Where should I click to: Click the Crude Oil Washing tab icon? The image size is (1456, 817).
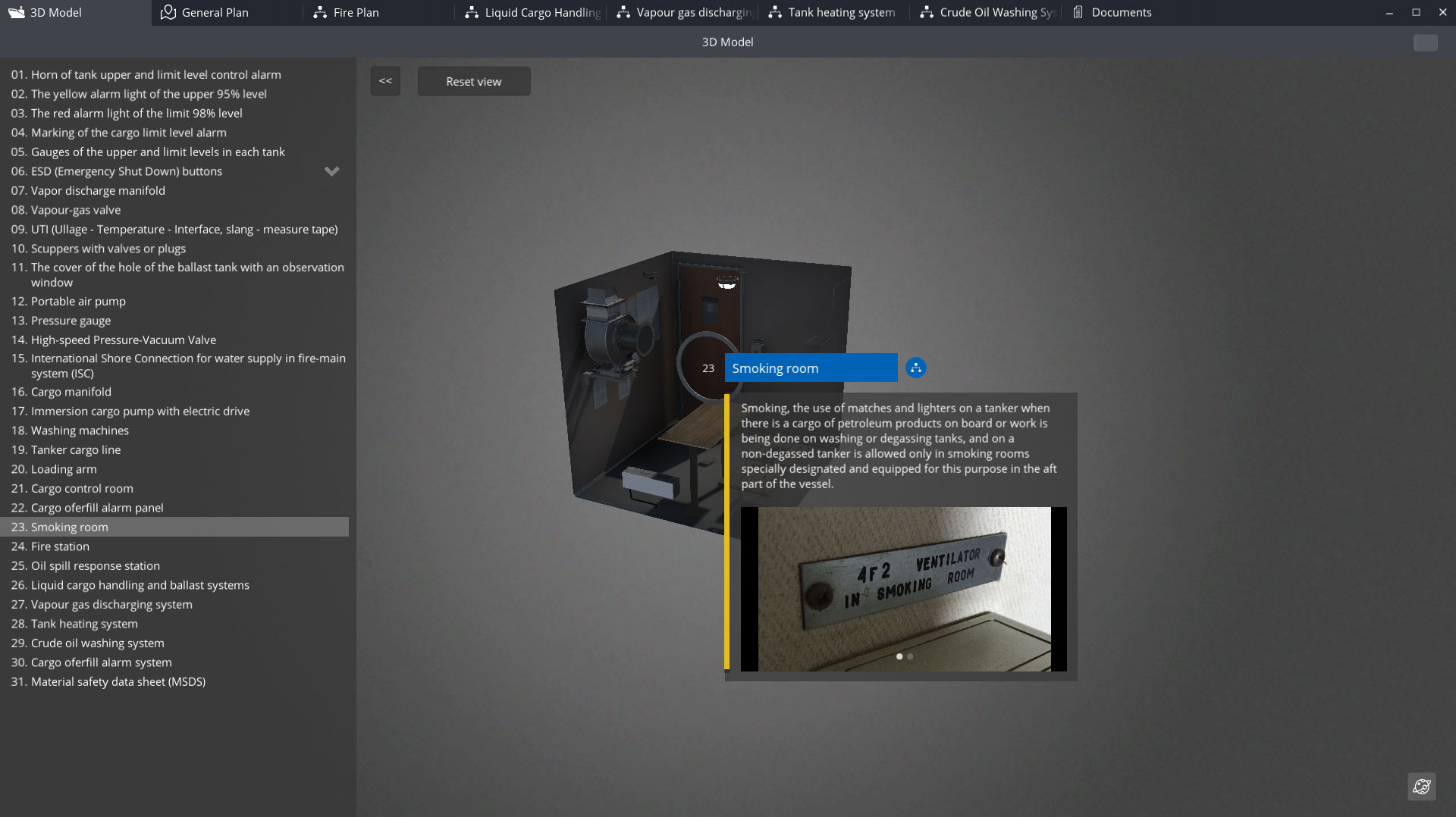(x=927, y=12)
